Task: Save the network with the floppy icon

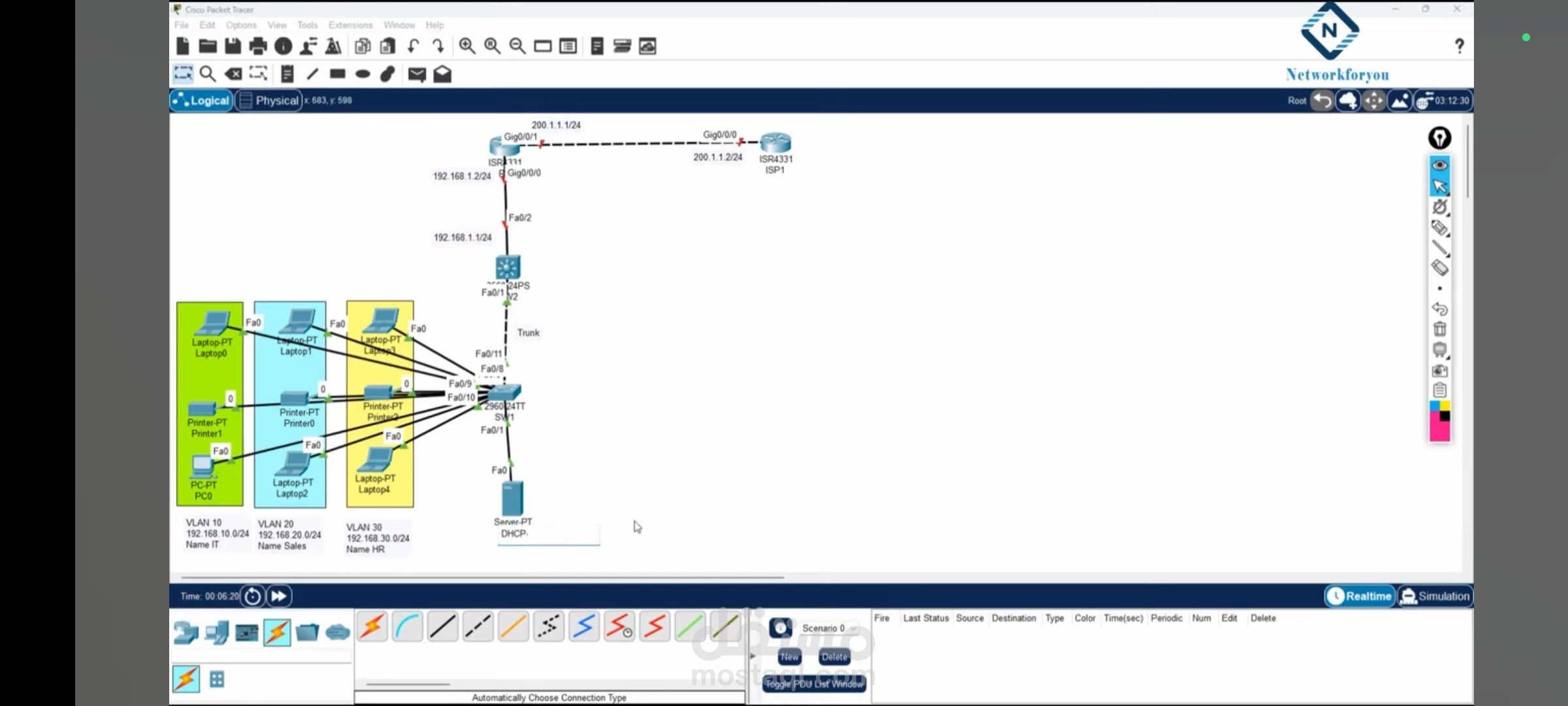Action: [x=233, y=46]
